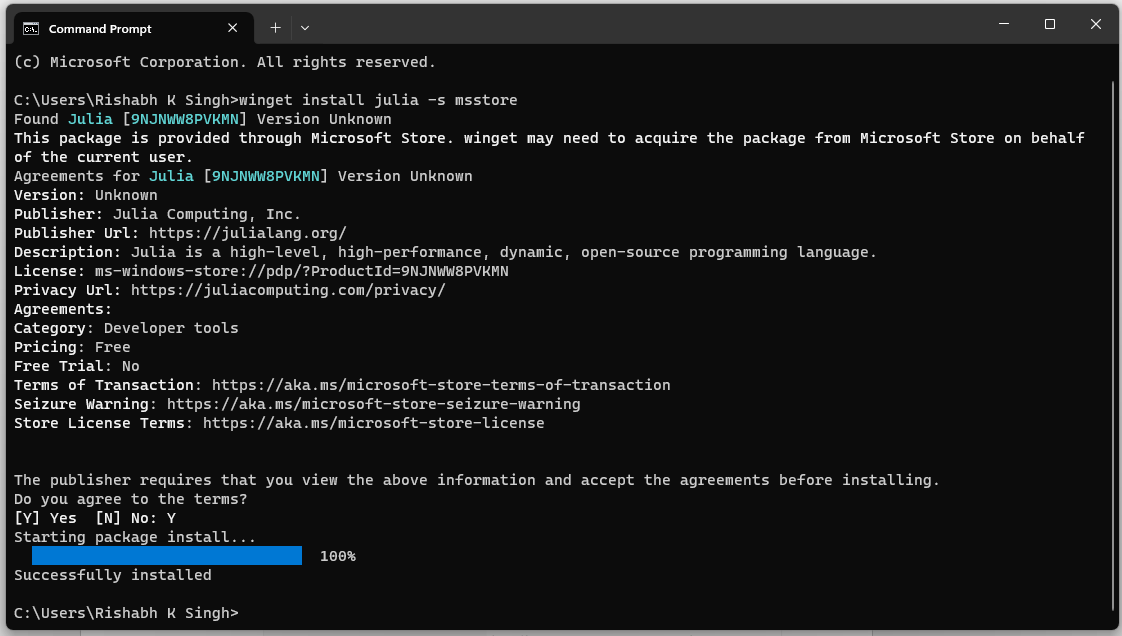This screenshot has height=636, width=1122.
Task: Click the winget install julia command text
Action: tap(378, 100)
